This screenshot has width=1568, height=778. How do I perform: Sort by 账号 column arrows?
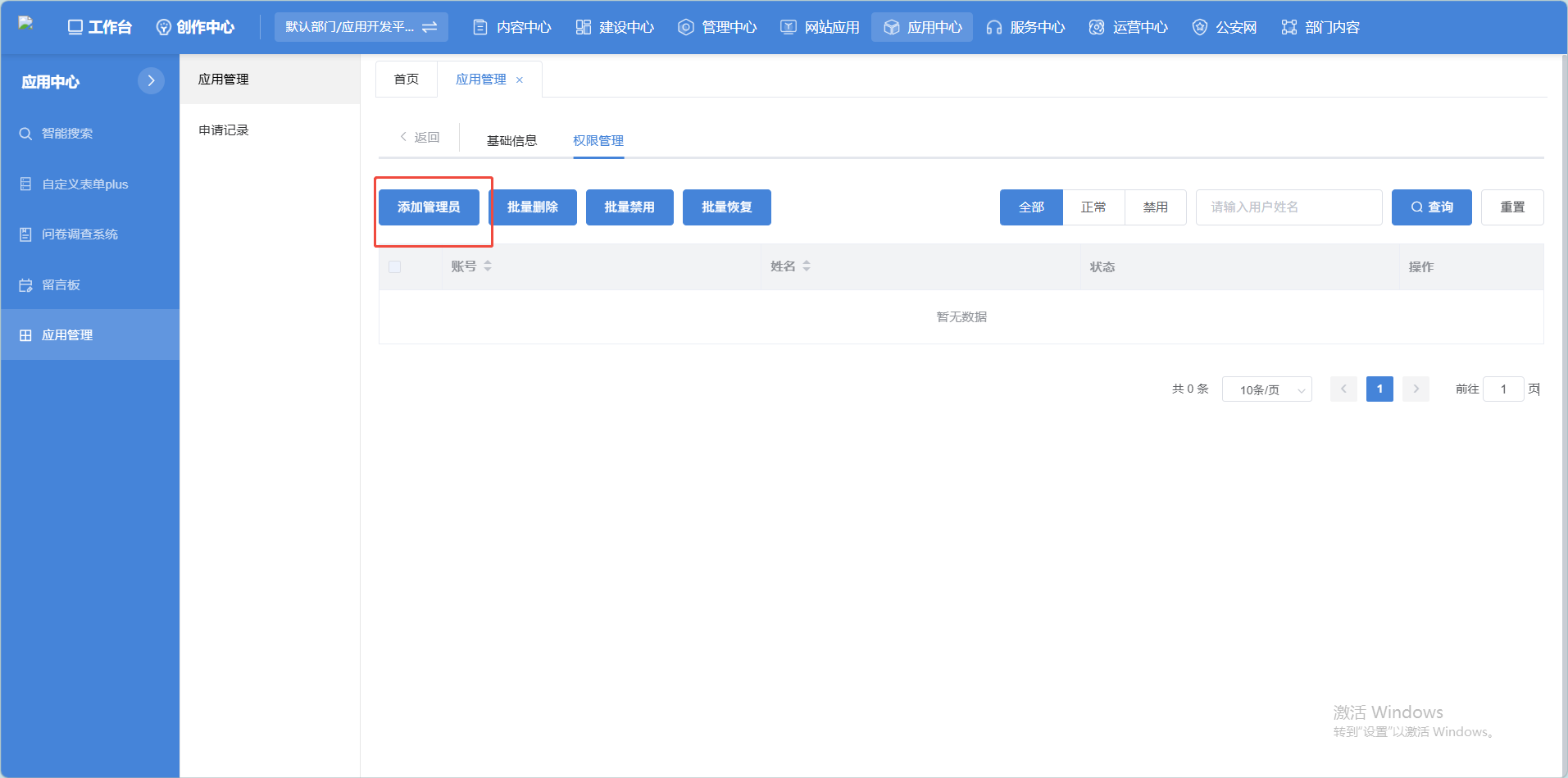[488, 266]
